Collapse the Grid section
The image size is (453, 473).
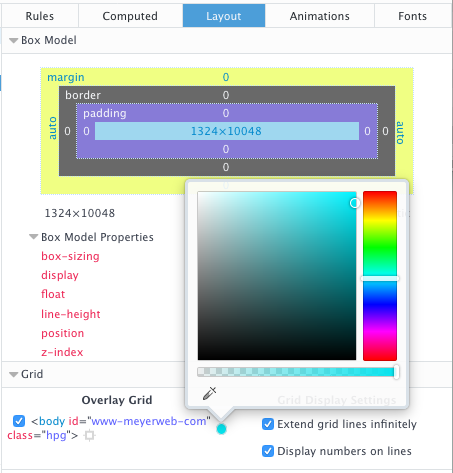pos(14,375)
